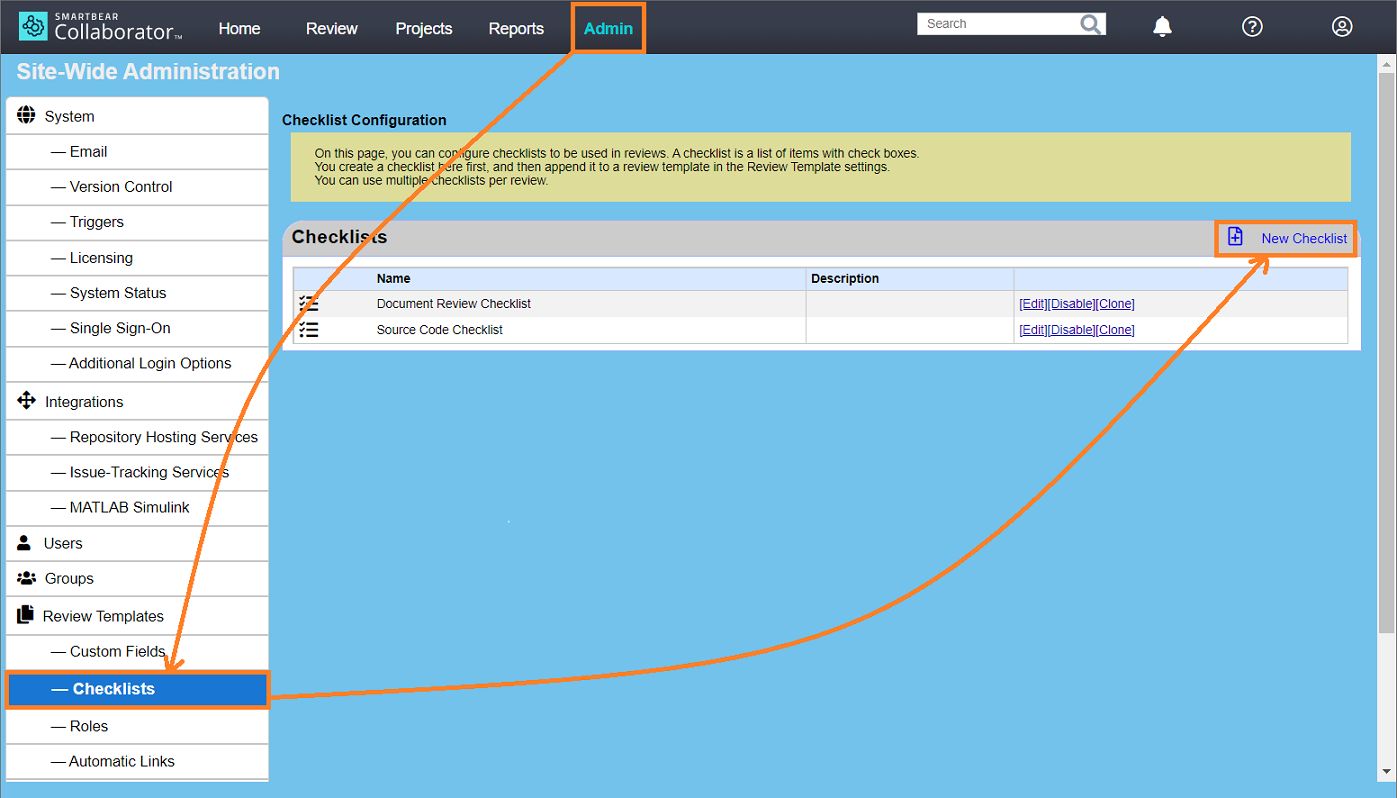Click the New Checklist link
The height and width of the screenshot is (798, 1397).
click(1303, 238)
